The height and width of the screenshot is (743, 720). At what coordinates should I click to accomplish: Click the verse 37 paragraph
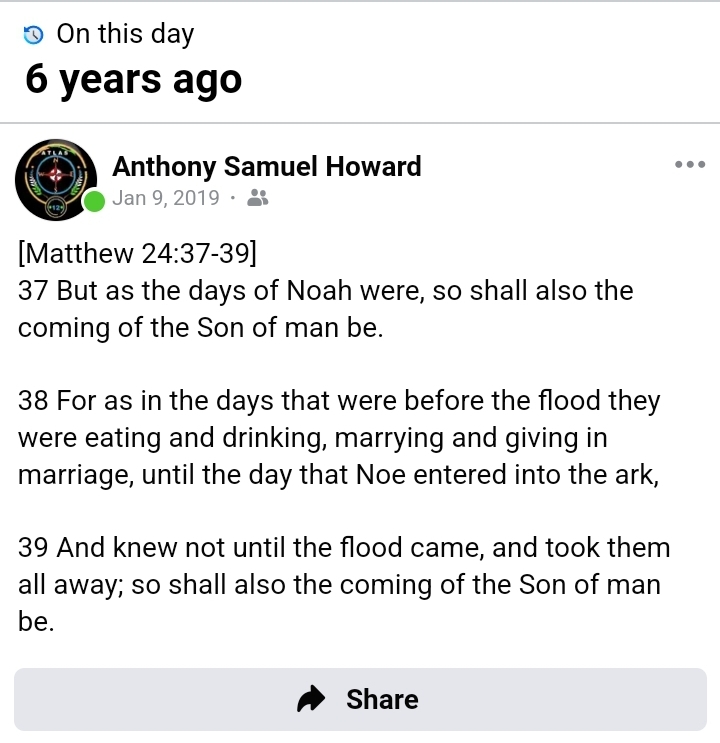point(326,308)
